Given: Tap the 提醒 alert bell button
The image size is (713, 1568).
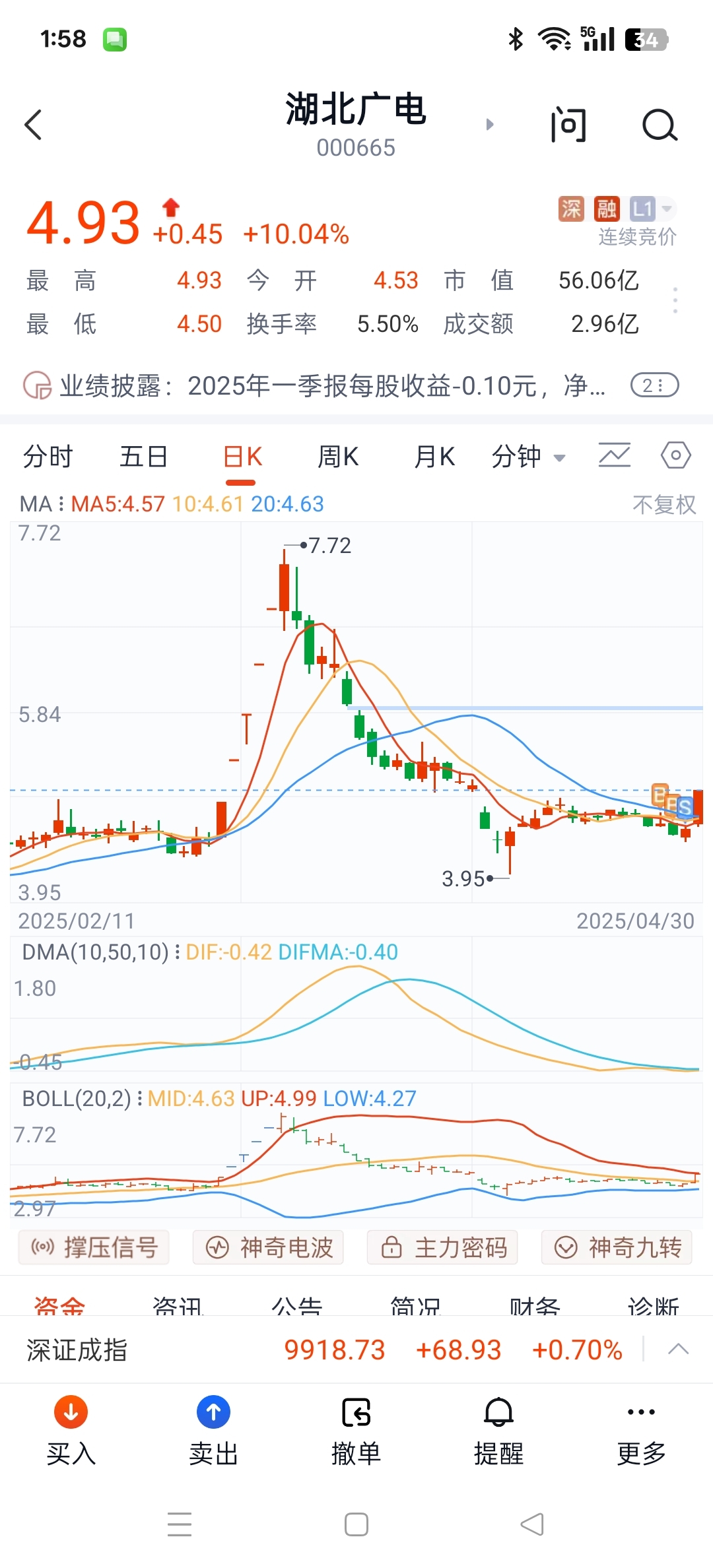Looking at the screenshot, I should [499, 1430].
